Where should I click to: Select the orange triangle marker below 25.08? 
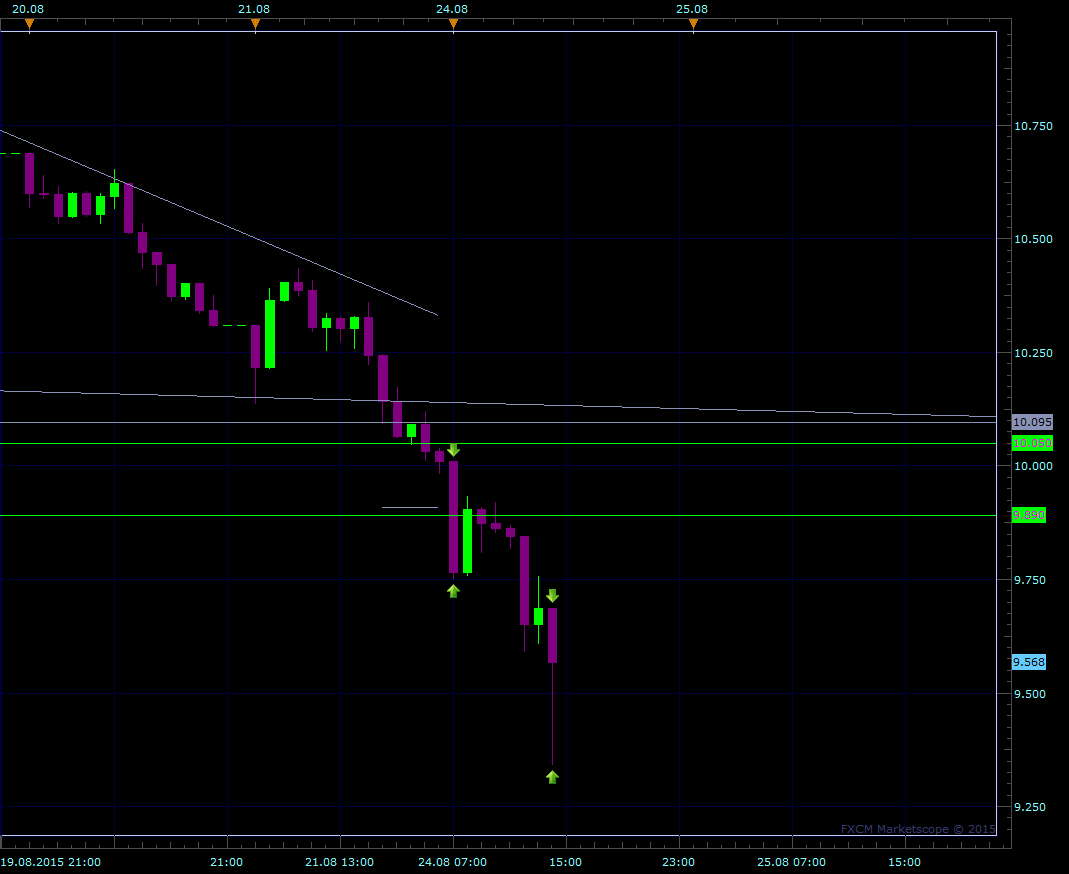coord(693,24)
